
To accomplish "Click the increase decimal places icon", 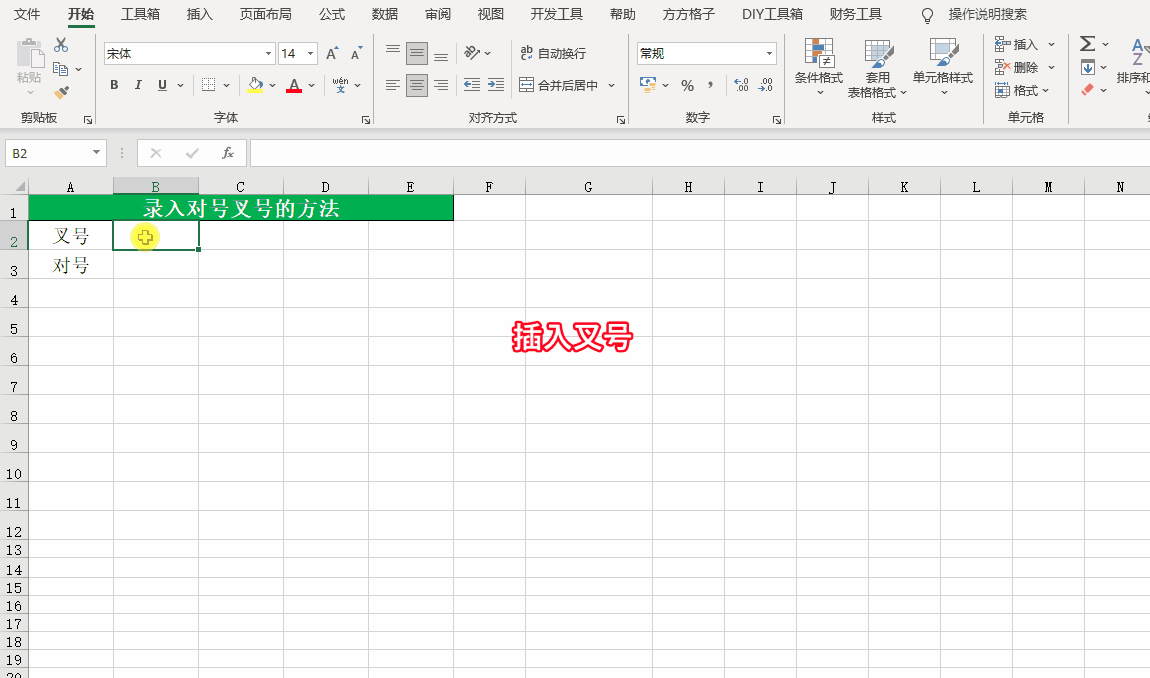I will [x=740, y=86].
